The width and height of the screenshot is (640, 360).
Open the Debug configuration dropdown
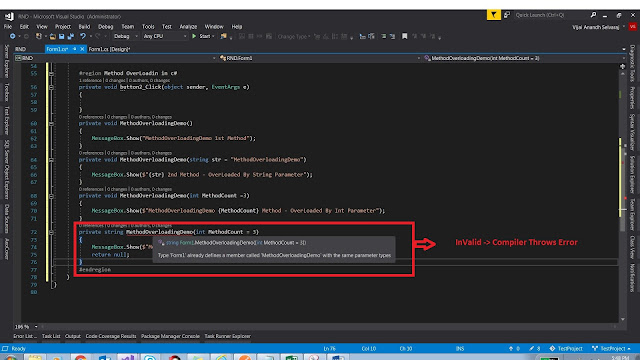(x=126, y=36)
